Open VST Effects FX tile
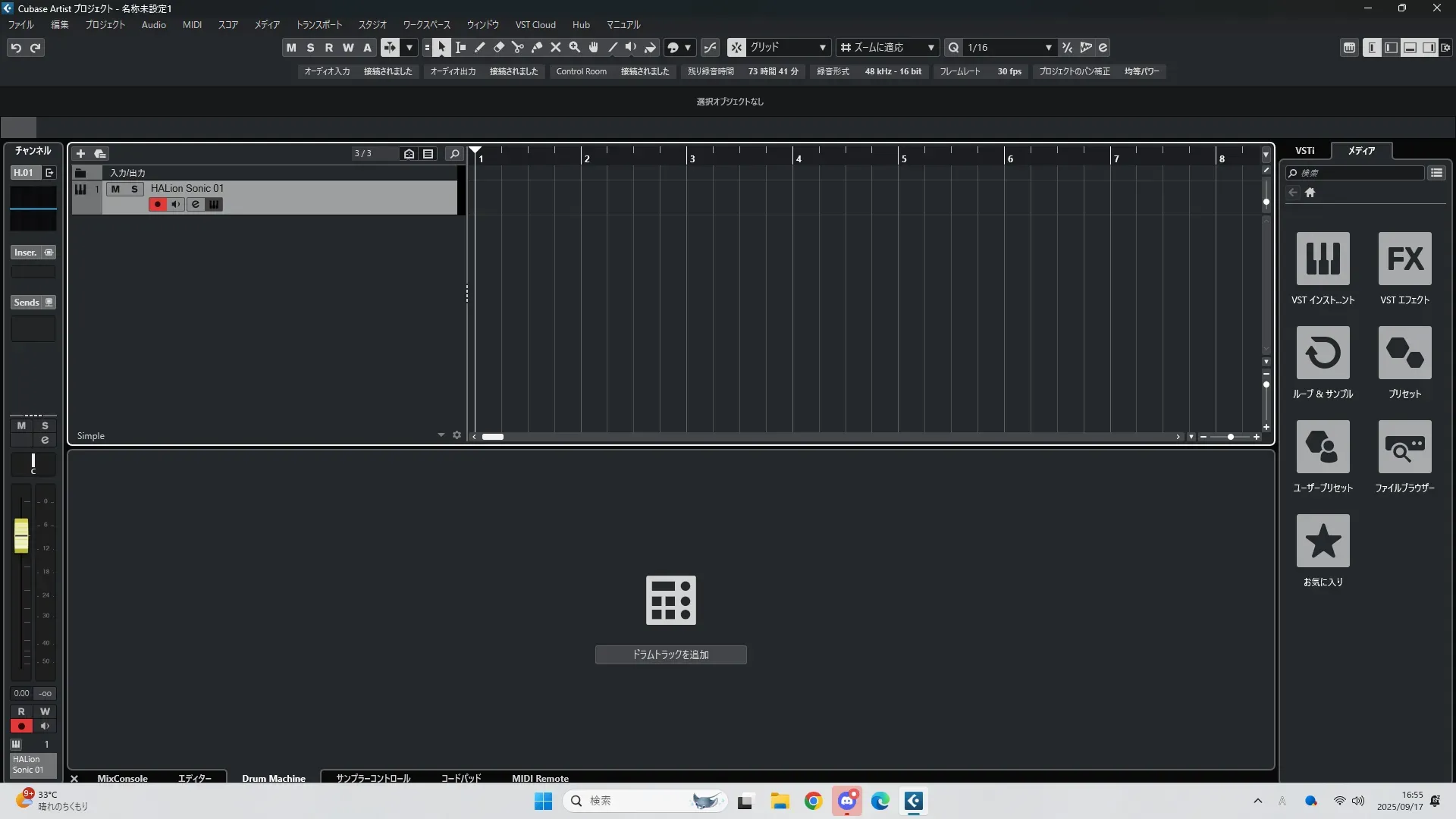This screenshot has width=1456, height=819. [x=1404, y=259]
